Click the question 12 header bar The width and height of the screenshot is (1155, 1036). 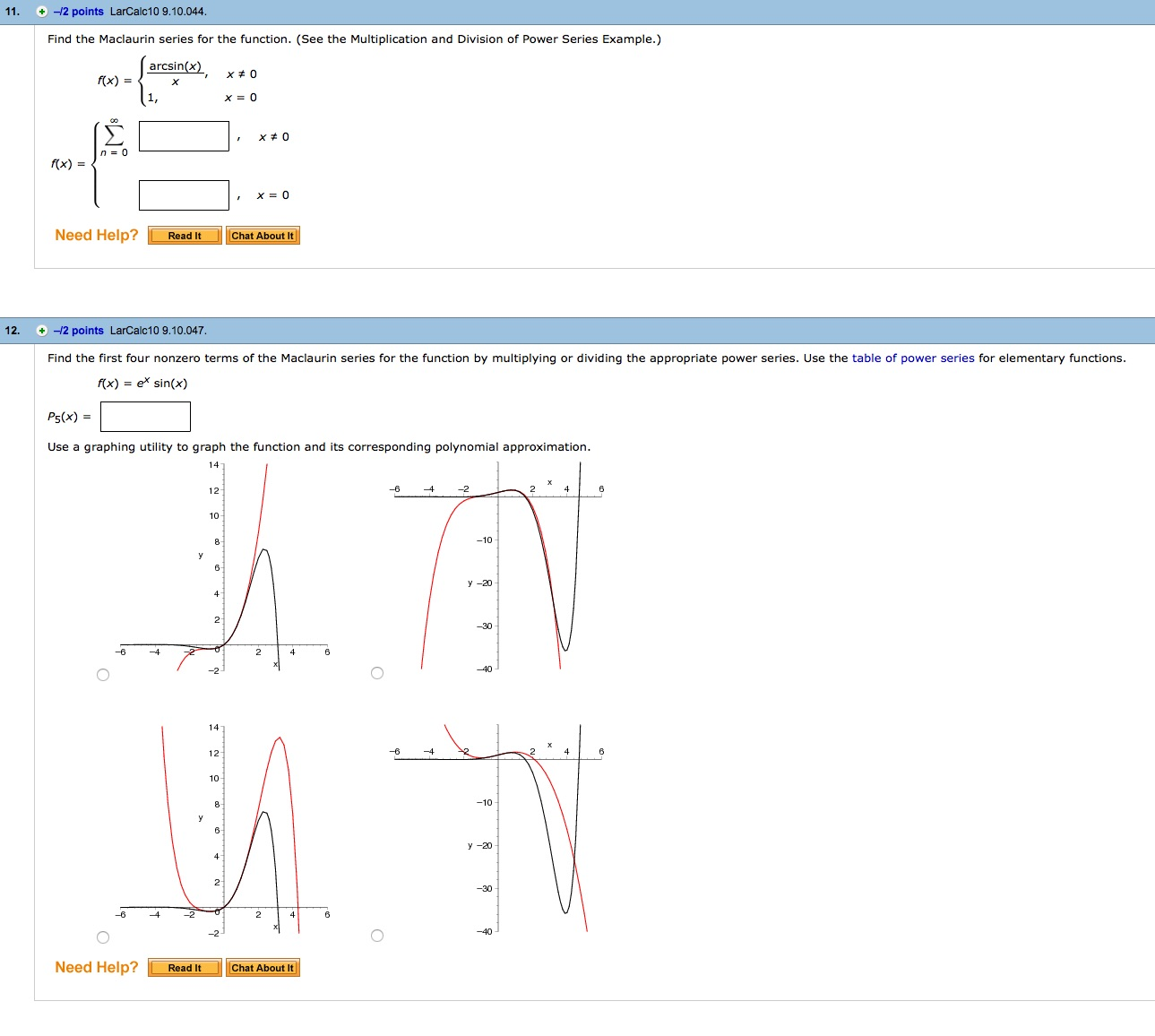(x=577, y=330)
